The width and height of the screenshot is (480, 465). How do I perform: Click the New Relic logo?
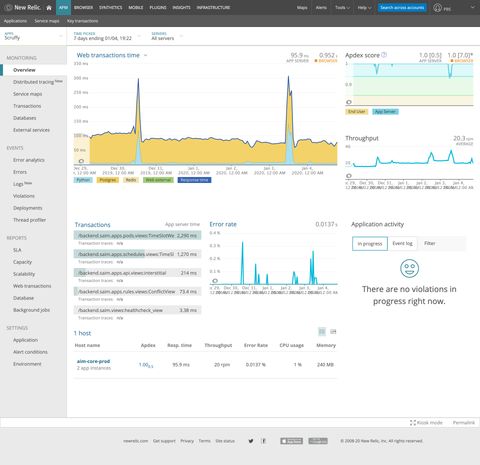coord(23,7)
